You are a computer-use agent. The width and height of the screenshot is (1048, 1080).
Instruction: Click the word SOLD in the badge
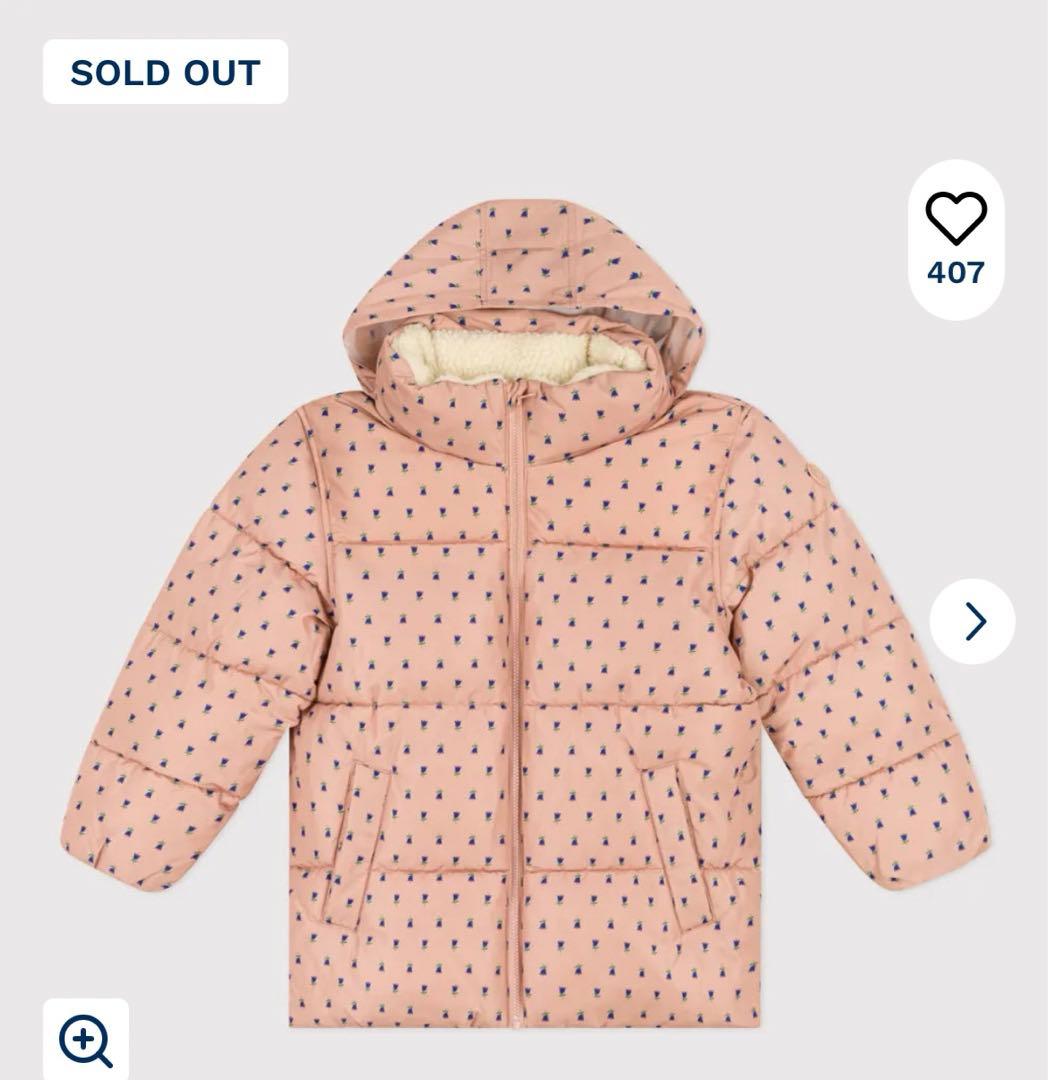click(110, 72)
